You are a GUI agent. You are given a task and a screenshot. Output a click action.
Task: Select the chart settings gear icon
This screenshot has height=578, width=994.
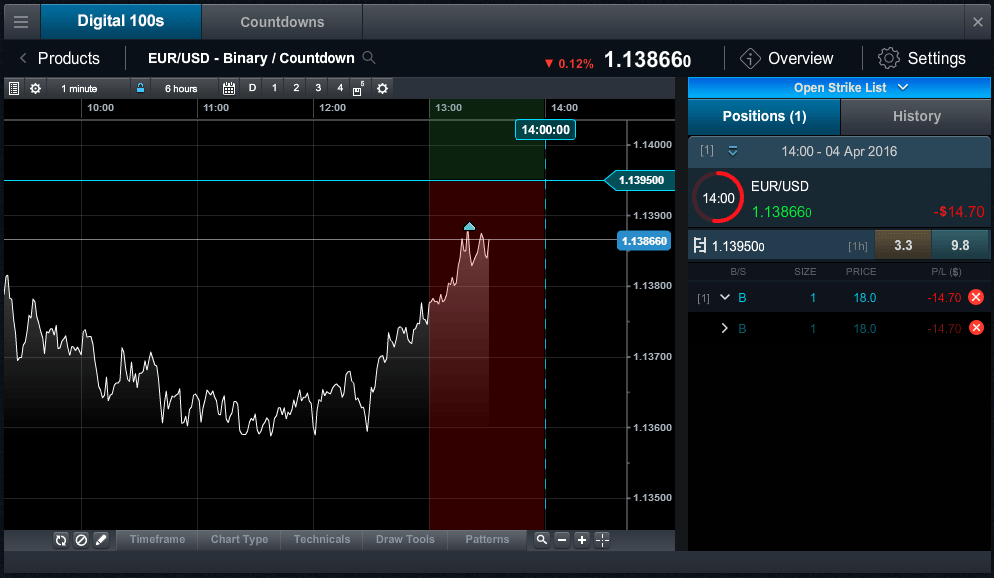[36, 88]
